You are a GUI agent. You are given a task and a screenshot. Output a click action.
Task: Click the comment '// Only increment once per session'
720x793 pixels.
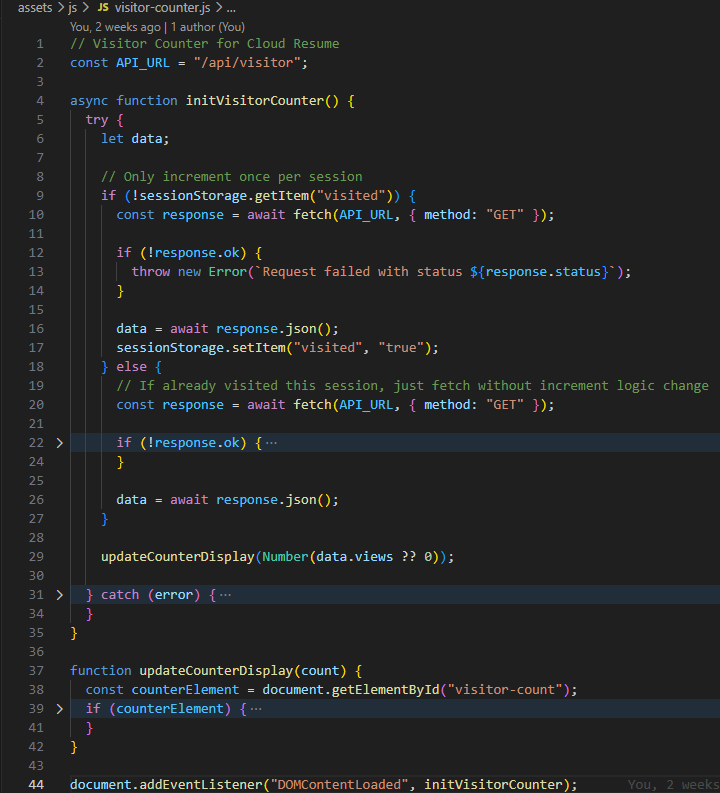232,177
